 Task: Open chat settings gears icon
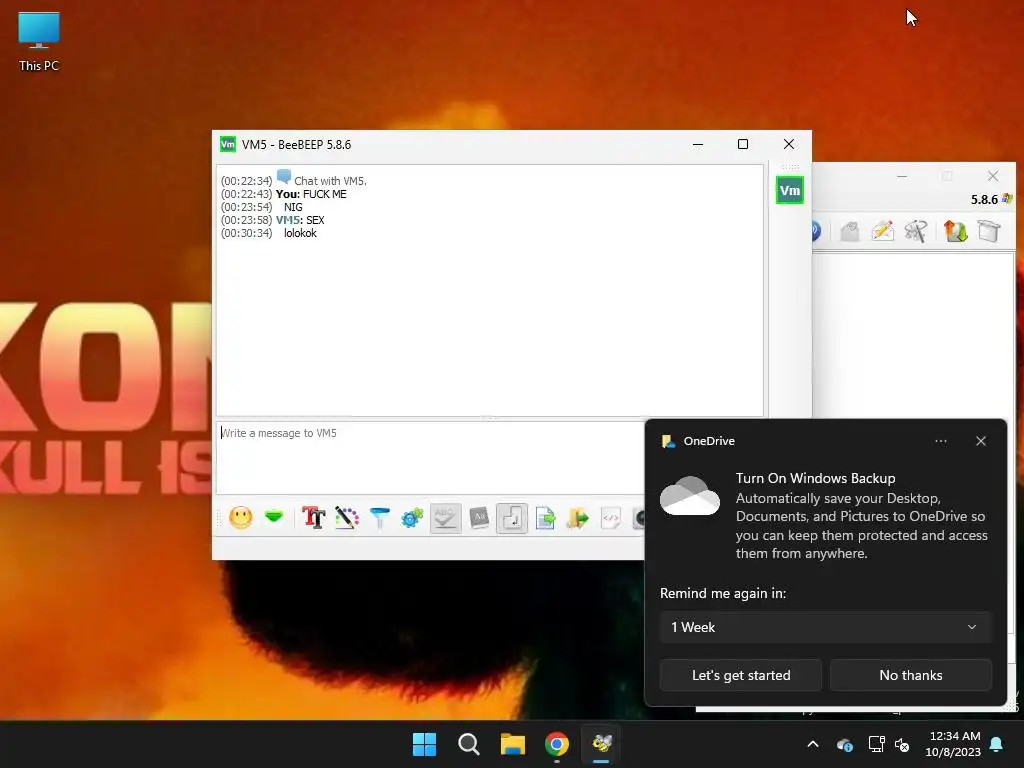(x=412, y=518)
